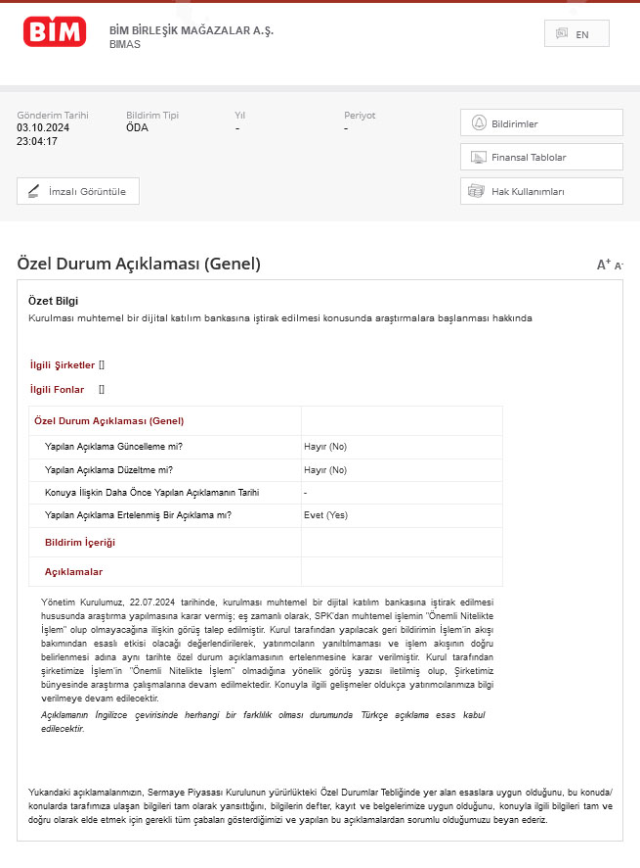Click the pen signature icon
This screenshot has width=640, height=868.
34,192
